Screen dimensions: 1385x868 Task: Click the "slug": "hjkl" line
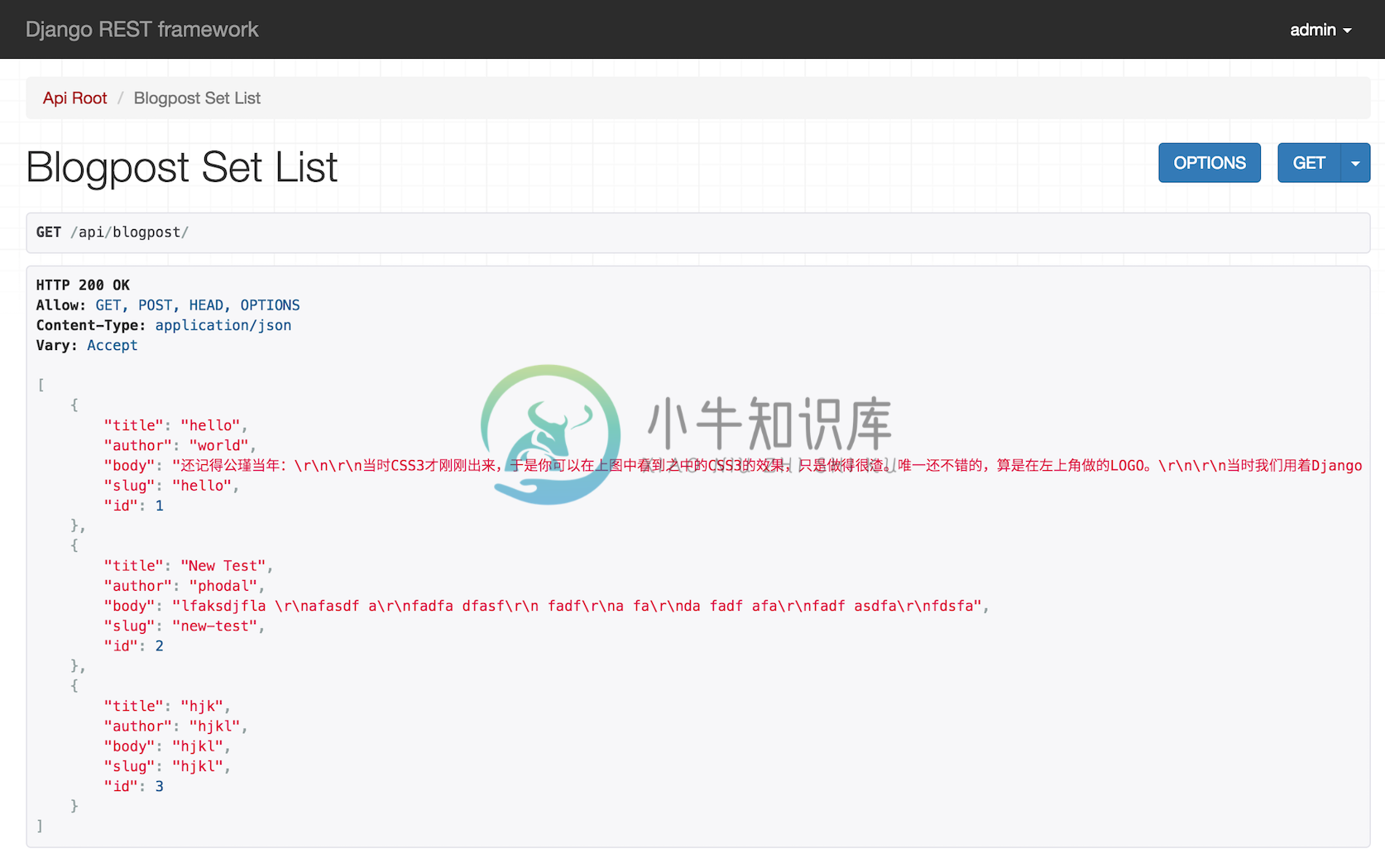coord(167,766)
